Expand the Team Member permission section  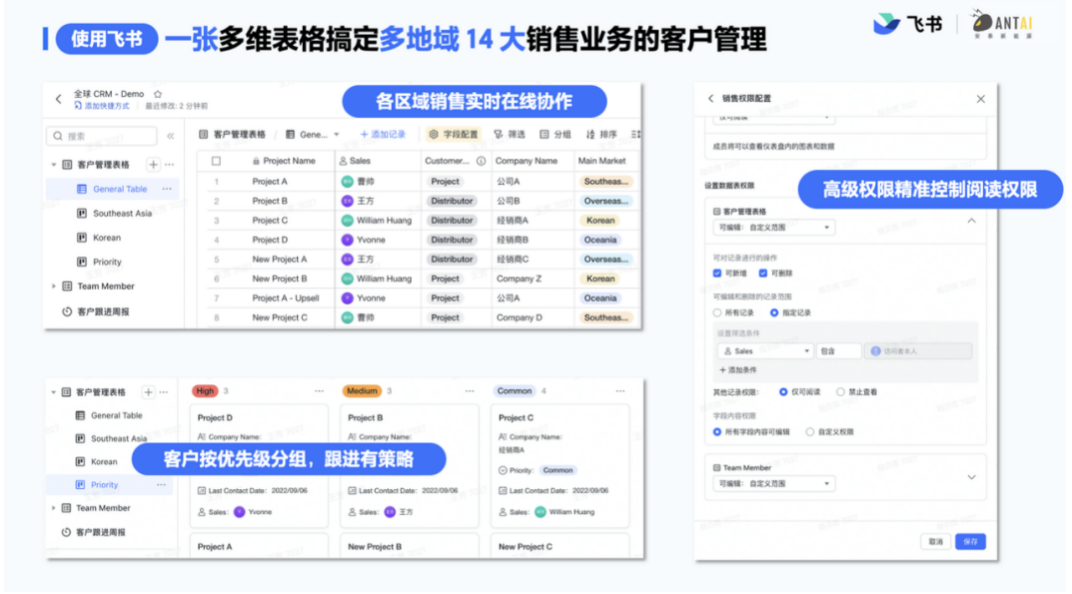point(972,477)
